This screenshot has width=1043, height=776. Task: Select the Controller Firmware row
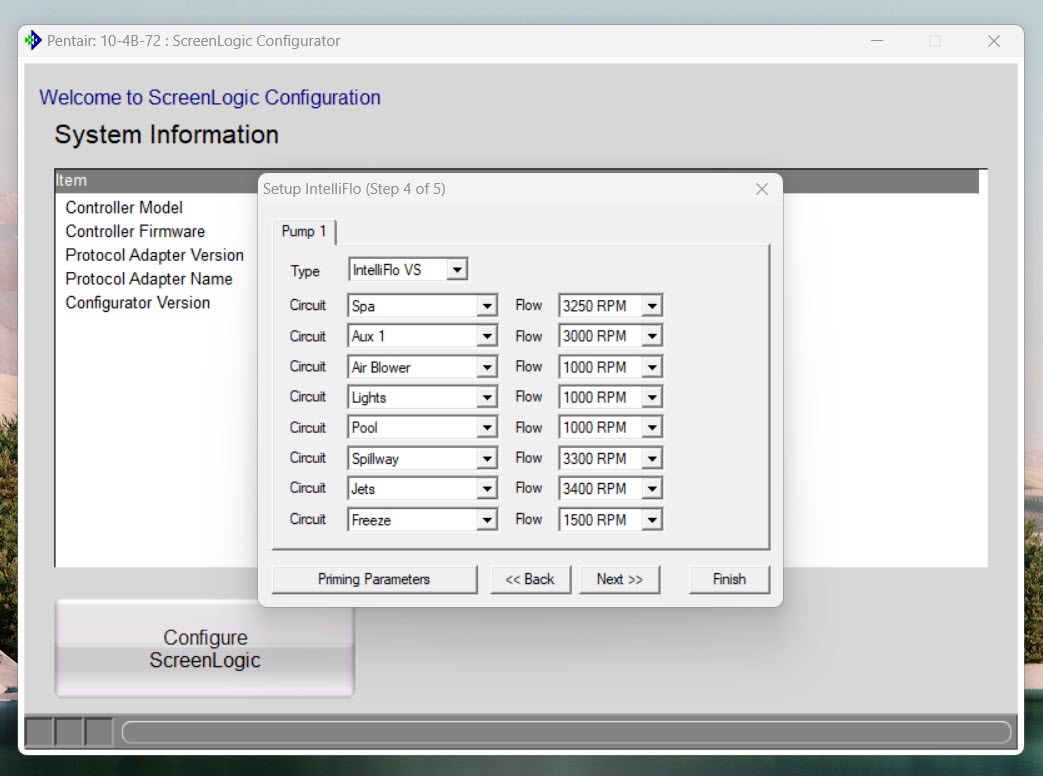(135, 231)
